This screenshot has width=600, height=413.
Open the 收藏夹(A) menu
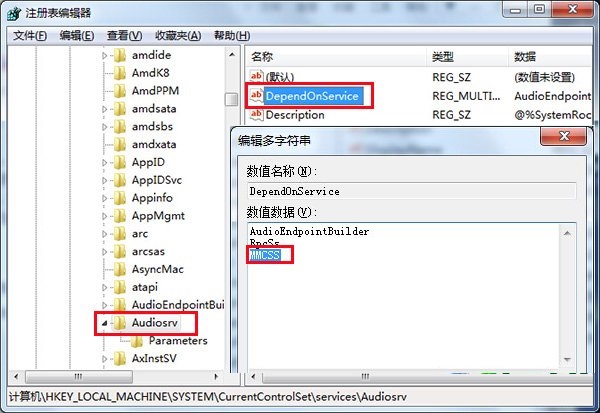tap(178, 36)
